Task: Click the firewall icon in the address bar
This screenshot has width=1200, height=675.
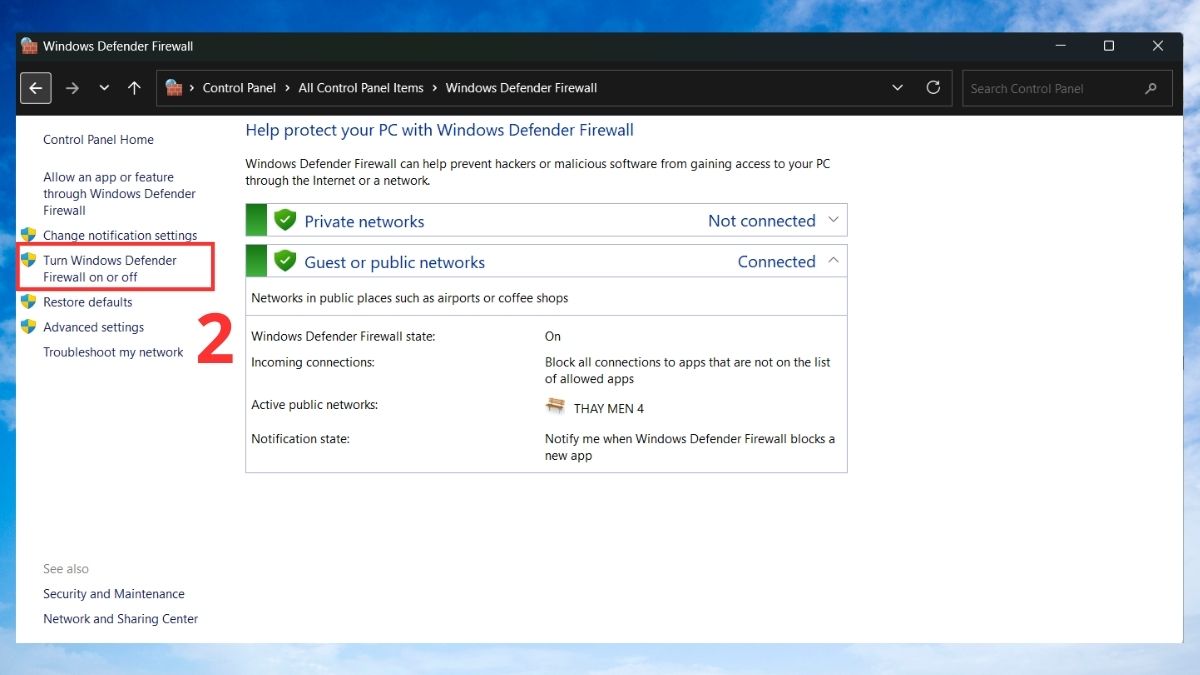Action: [175, 88]
